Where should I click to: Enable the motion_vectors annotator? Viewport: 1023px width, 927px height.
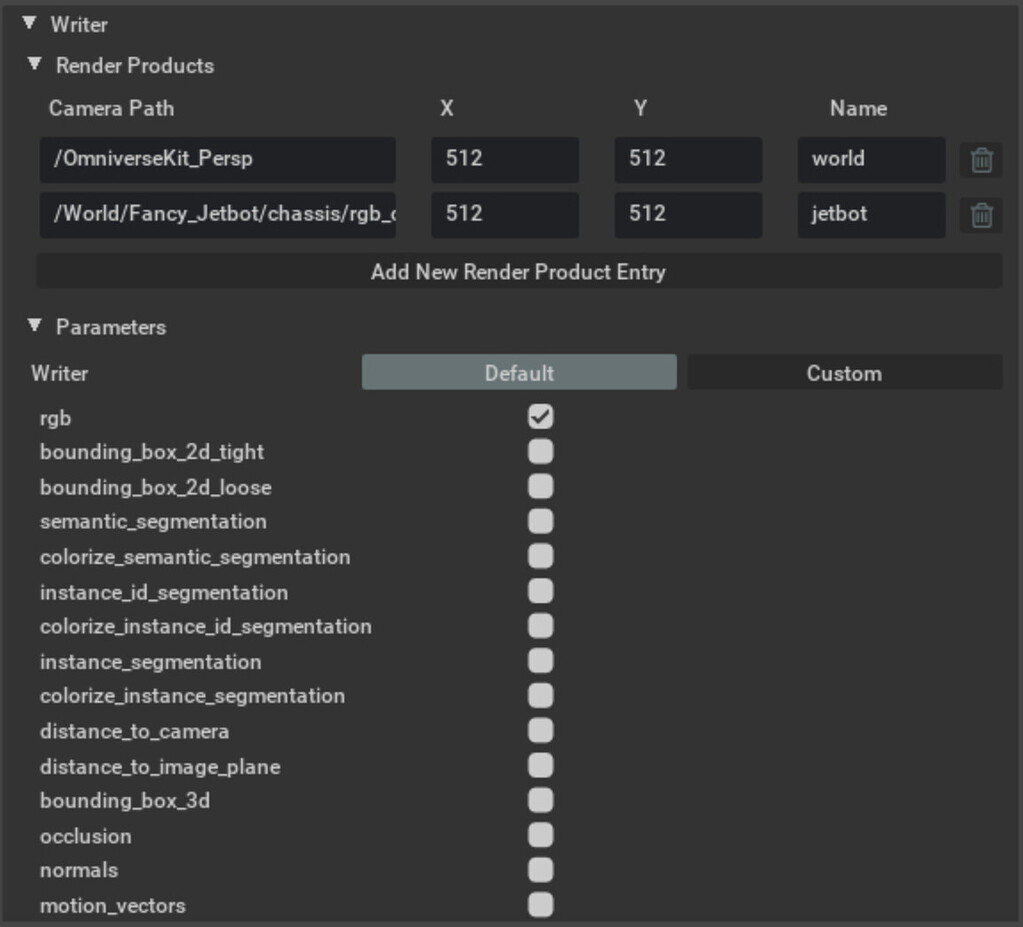tap(540, 904)
